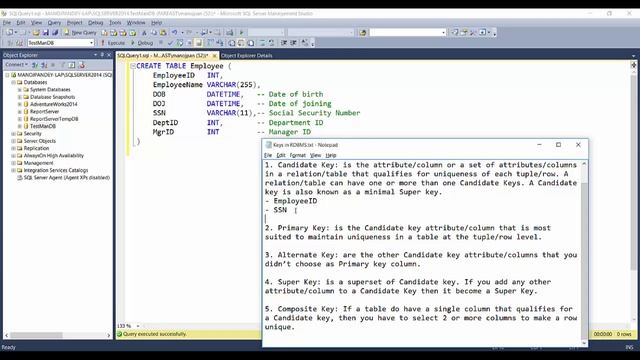
Task: Click the Increase Indent icon in SQL toolbar
Action: pyautogui.click(x=293, y=42)
